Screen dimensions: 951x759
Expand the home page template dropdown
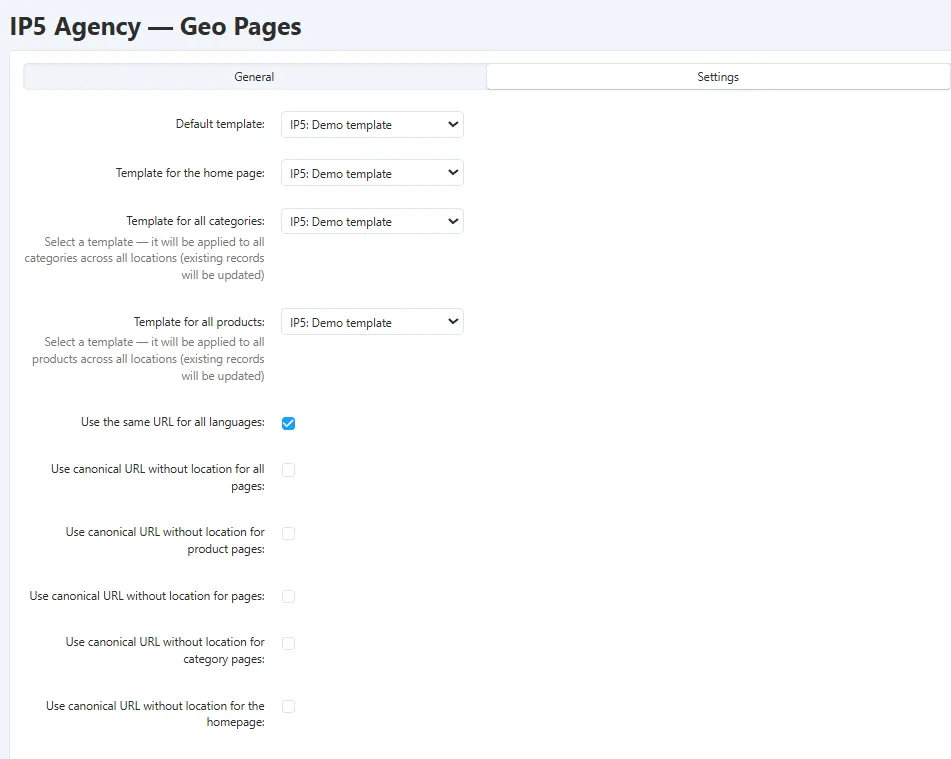372,173
